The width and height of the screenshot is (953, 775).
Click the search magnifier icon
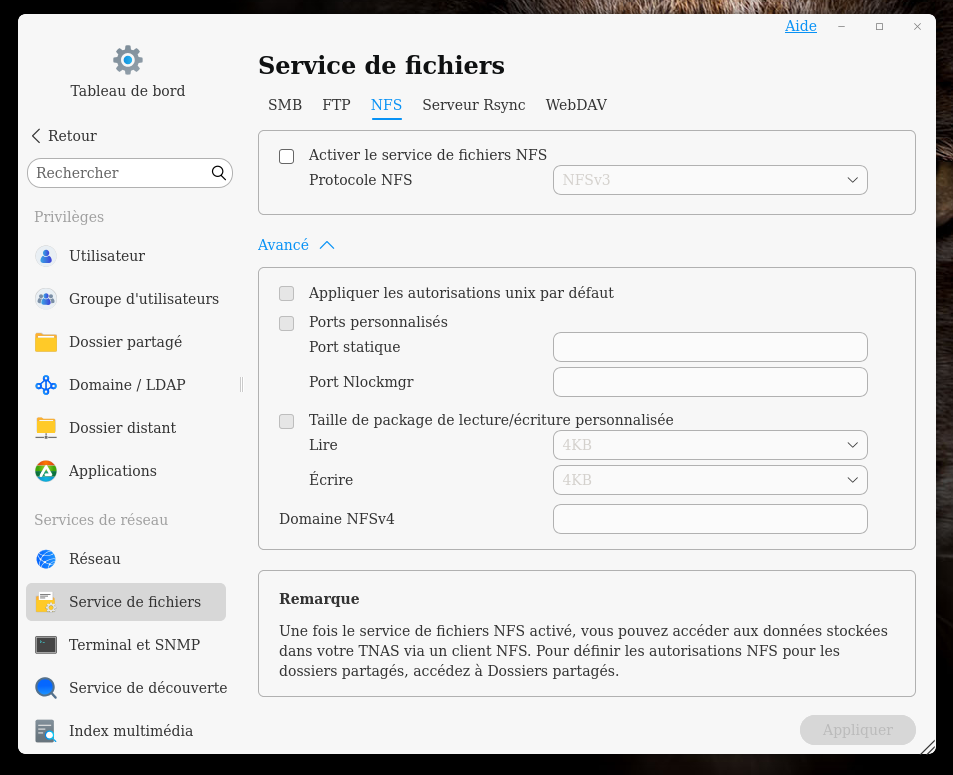pos(219,173)
